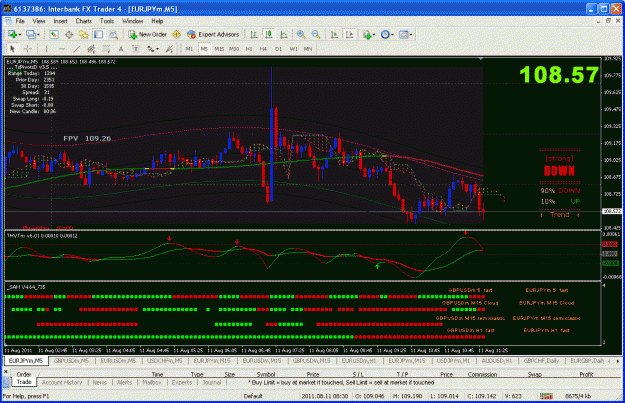Open the Window menu
Viewport: 625px width, 403px height.
(x=132, y=21)
